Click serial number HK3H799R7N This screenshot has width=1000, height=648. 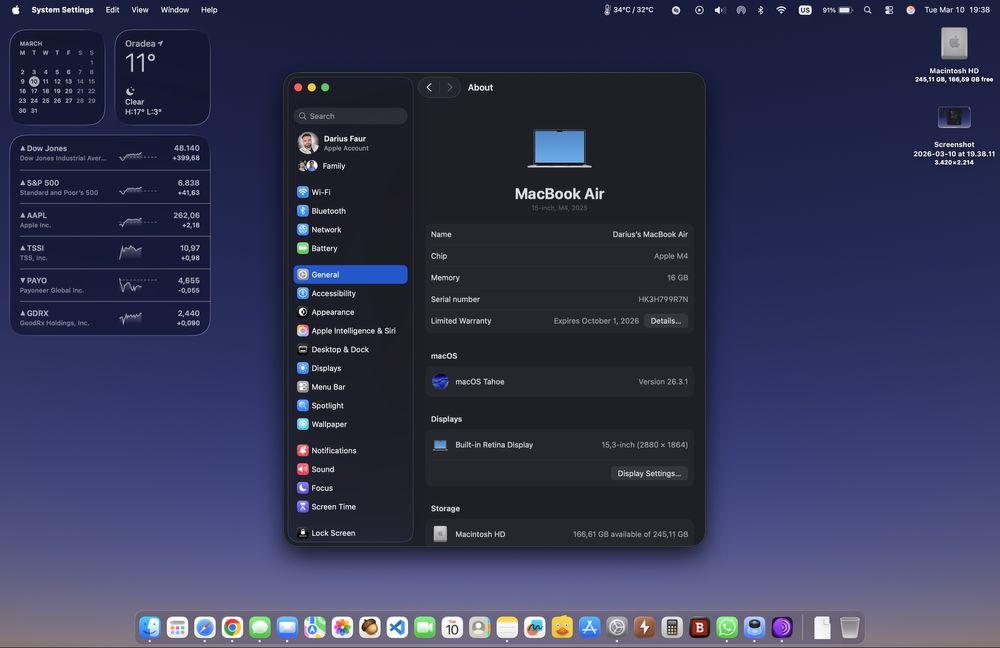tap(663, 299)
